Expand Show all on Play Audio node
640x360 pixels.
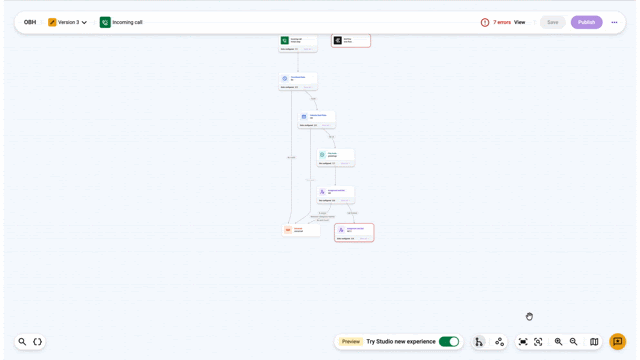(345, 163)
